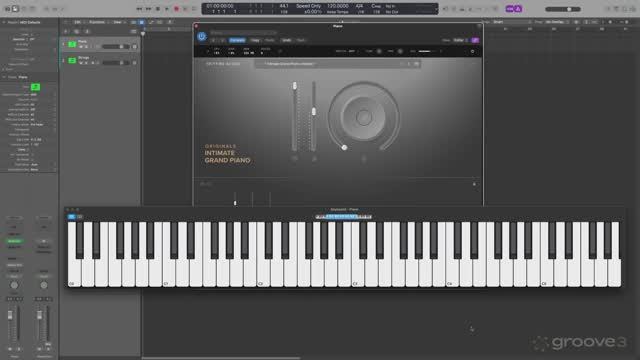Toggle the purple Metronome button
The height and width of the screenshot is (360, 640).
pos(518,9)
